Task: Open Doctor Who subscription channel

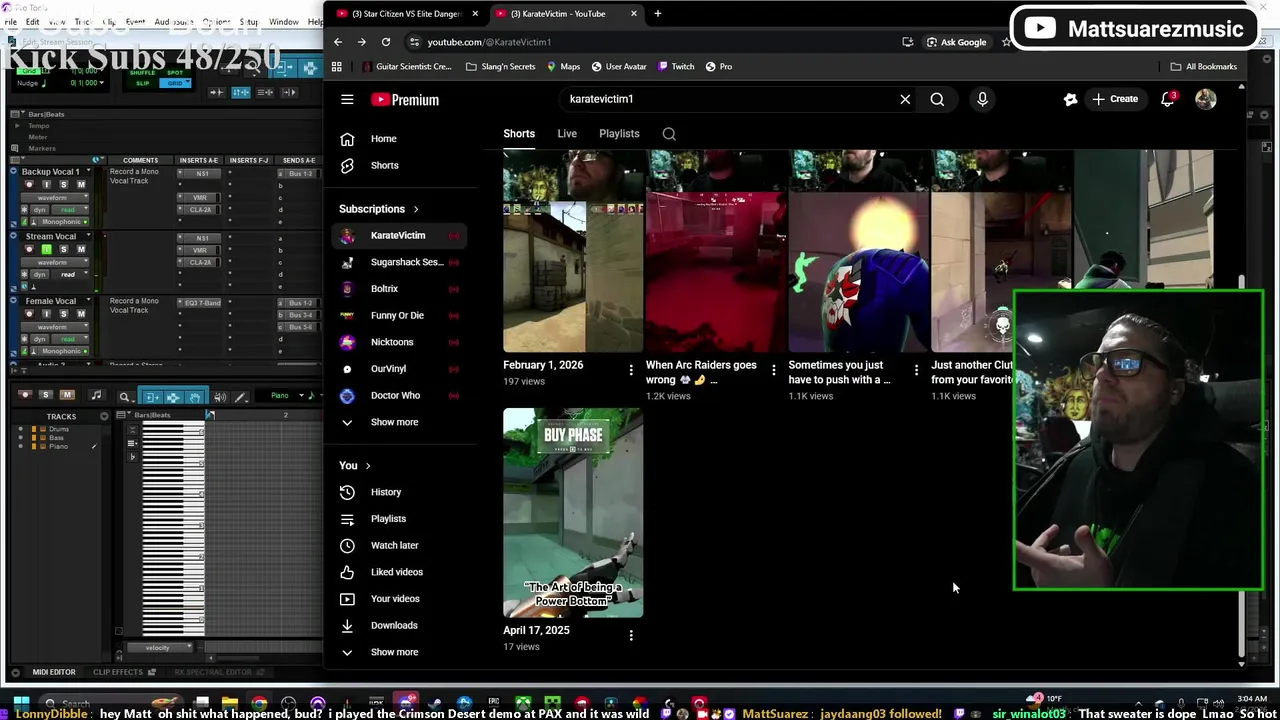Action: coord(399,396)
